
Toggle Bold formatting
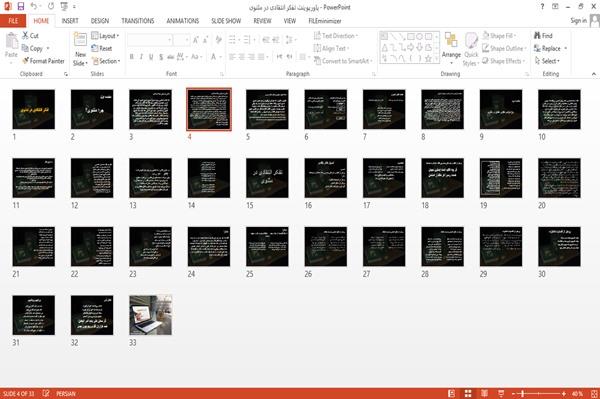click(x=131, y=57)
